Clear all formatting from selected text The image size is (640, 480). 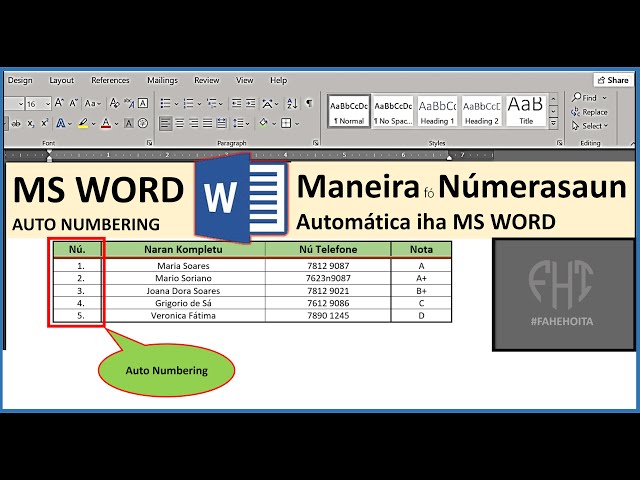[114, 103]
